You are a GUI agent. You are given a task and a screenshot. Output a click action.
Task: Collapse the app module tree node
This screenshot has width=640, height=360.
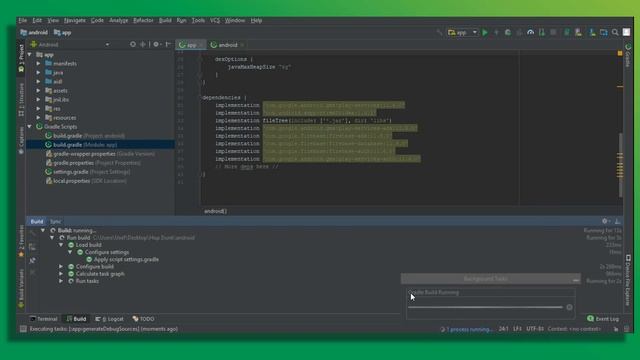[30, 54]
